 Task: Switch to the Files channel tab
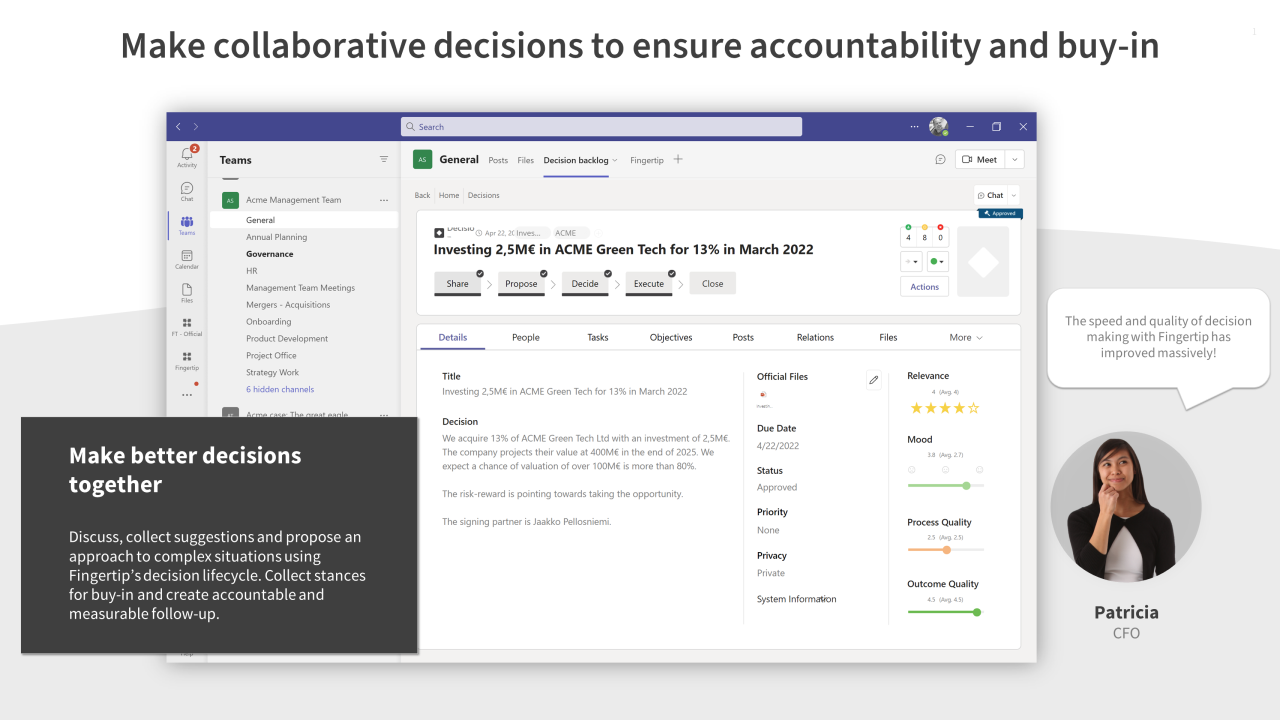(x=526, y=160)
